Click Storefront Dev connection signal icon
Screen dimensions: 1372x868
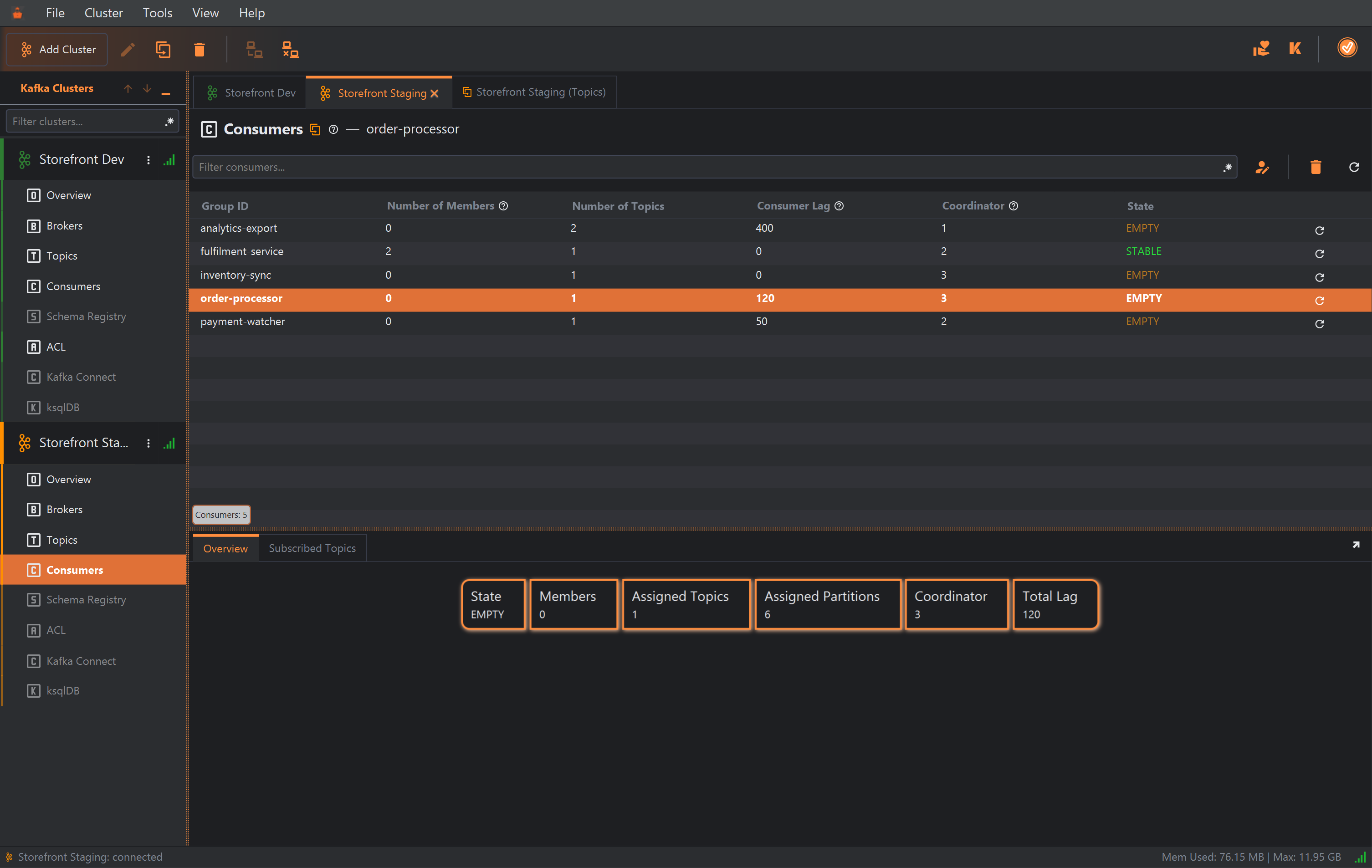(x=169, y=160)
